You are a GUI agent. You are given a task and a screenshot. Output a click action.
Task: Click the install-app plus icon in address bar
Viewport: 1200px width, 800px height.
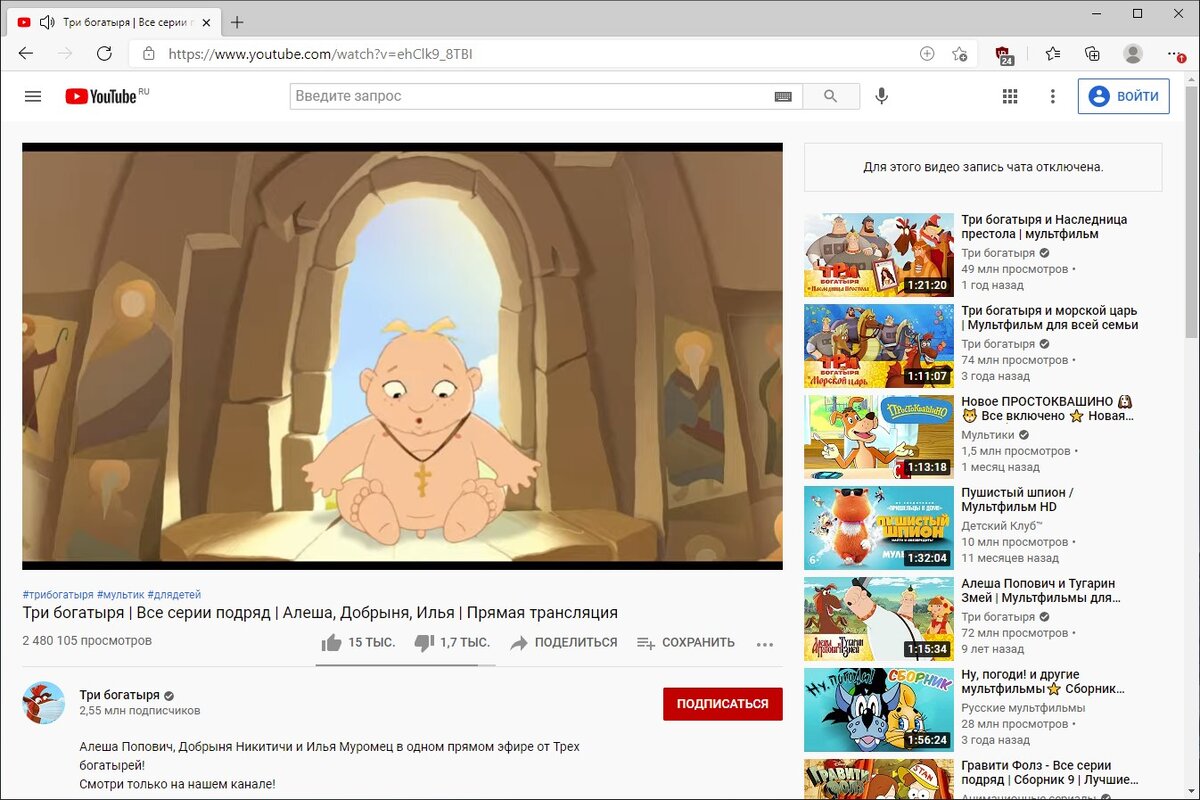point(927,54)
